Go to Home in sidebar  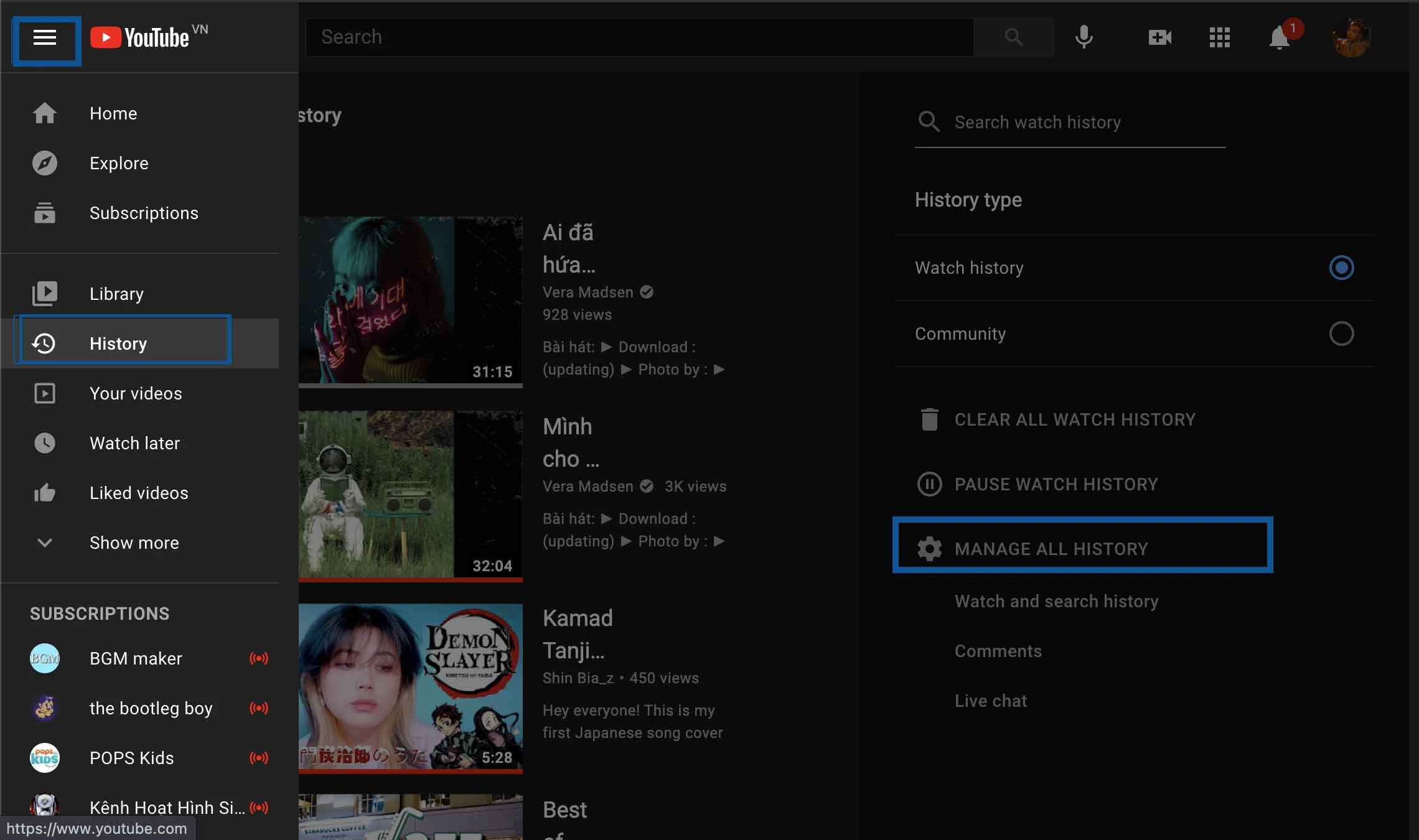[140, 113]
